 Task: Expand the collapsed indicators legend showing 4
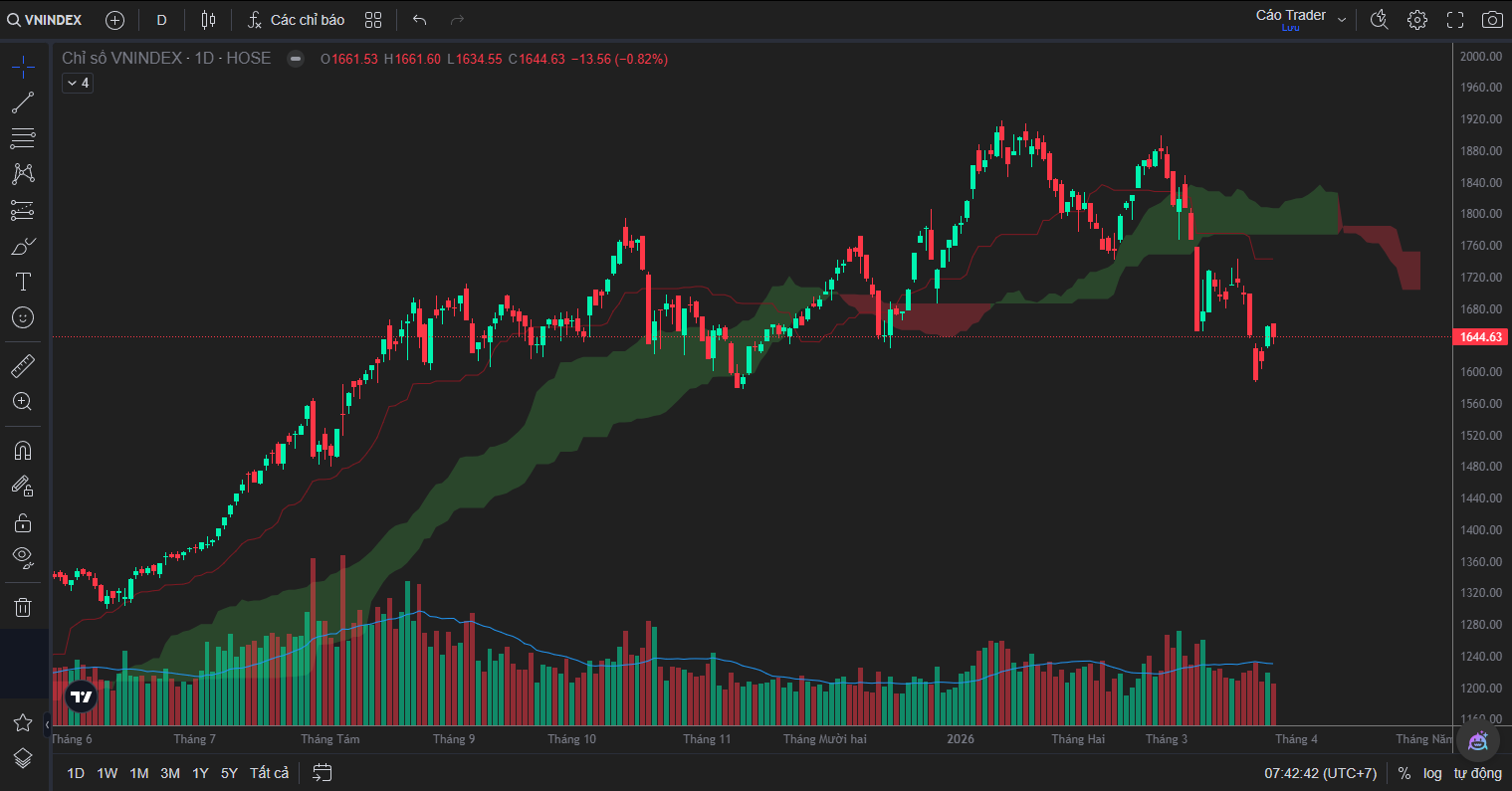(x=78, y=84)
